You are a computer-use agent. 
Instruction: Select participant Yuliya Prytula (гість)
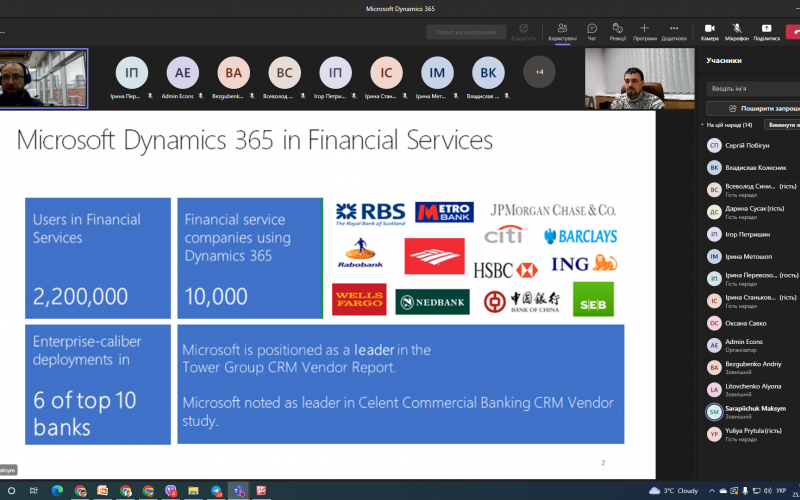click(753, 434)
